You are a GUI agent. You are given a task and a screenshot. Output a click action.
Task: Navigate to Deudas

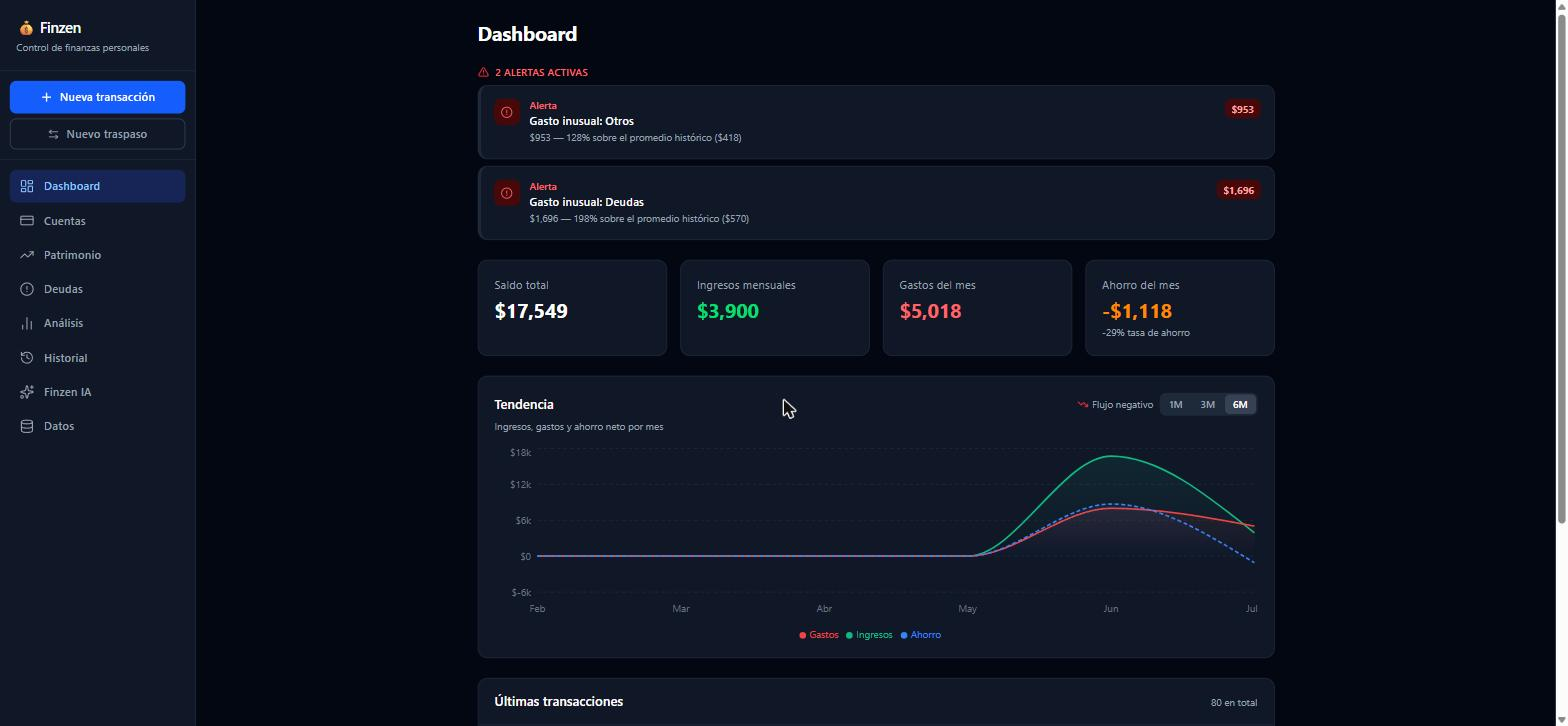pyautogui.click(x=97, y=289)
